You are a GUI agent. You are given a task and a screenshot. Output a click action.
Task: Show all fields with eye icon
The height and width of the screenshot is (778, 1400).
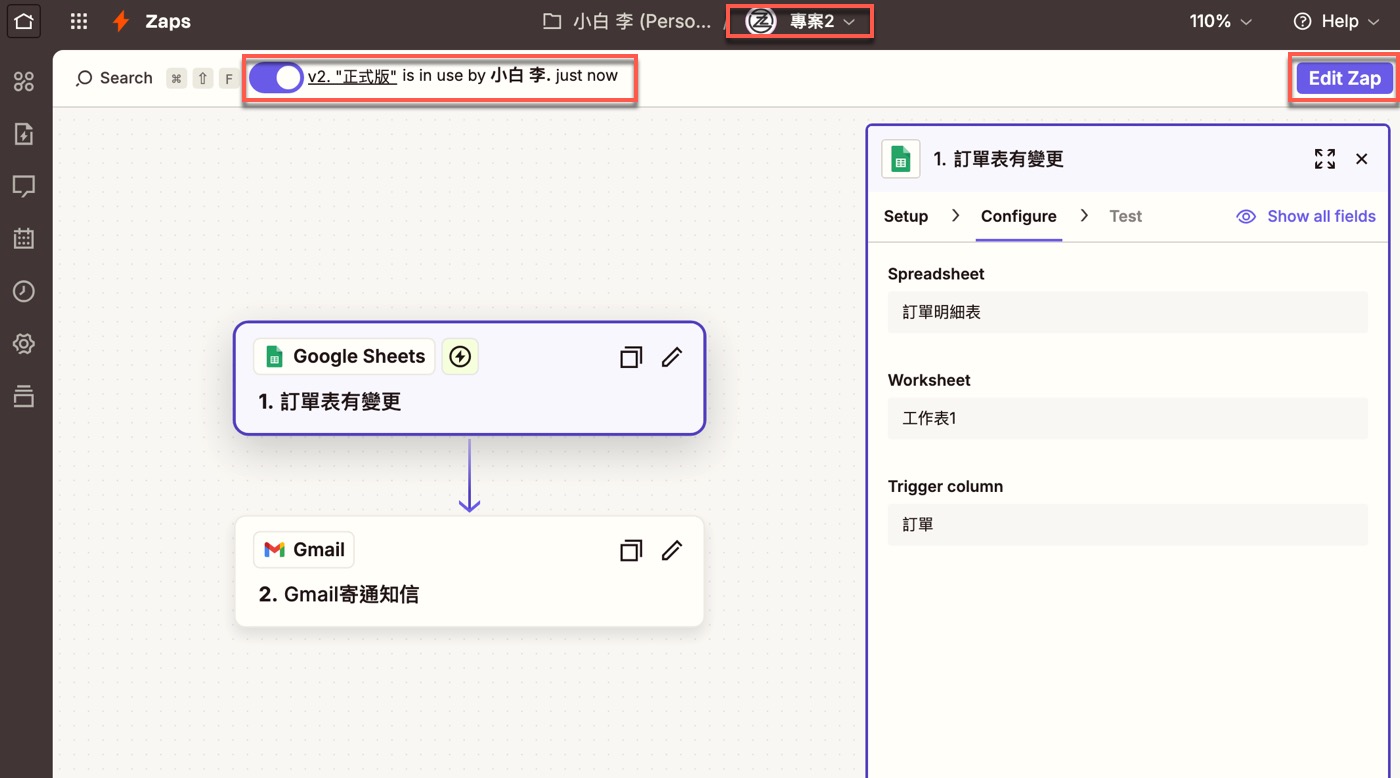[x=1306, y=216]
